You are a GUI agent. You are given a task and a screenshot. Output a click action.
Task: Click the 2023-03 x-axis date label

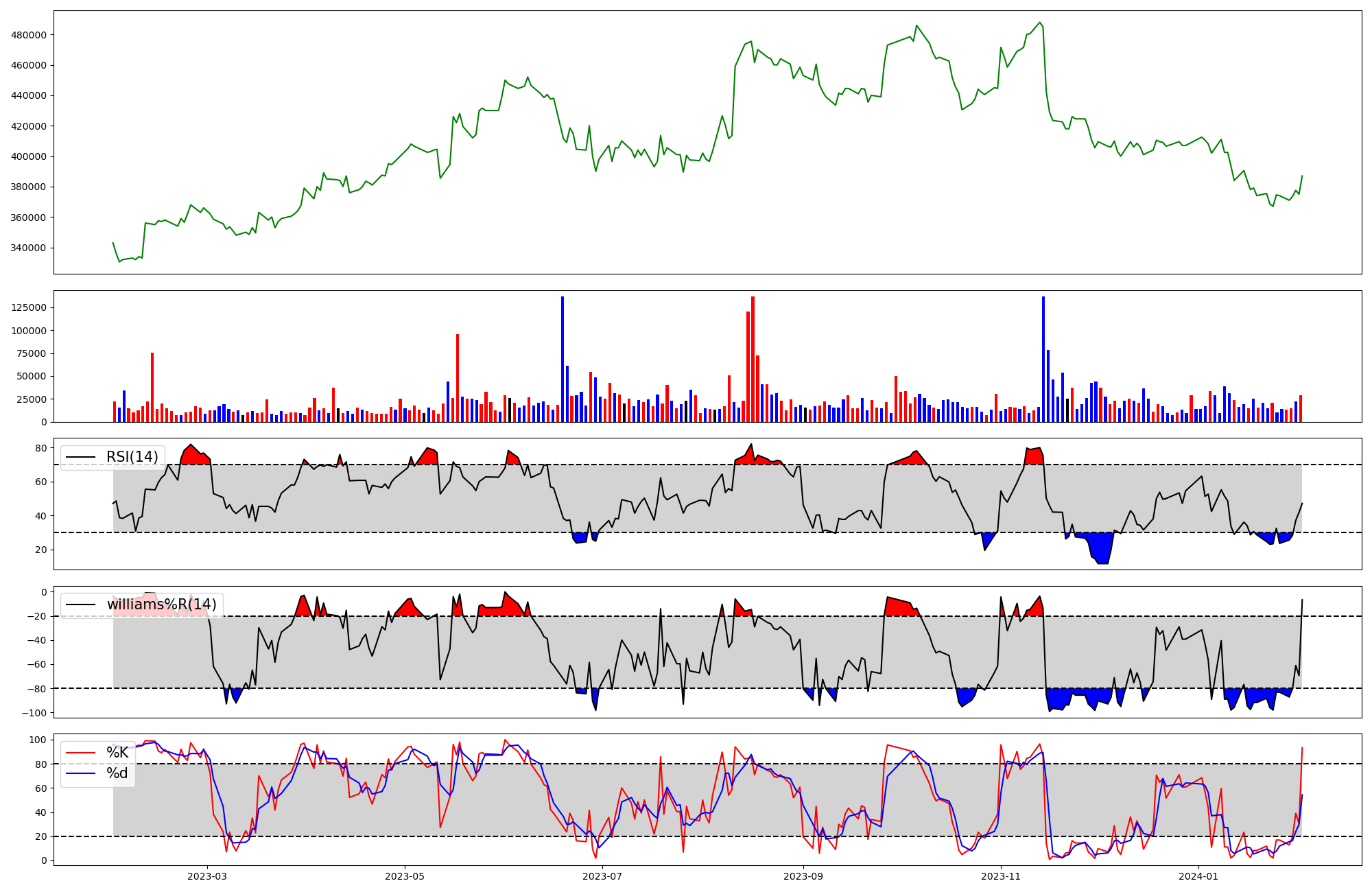tap(207, 876)
